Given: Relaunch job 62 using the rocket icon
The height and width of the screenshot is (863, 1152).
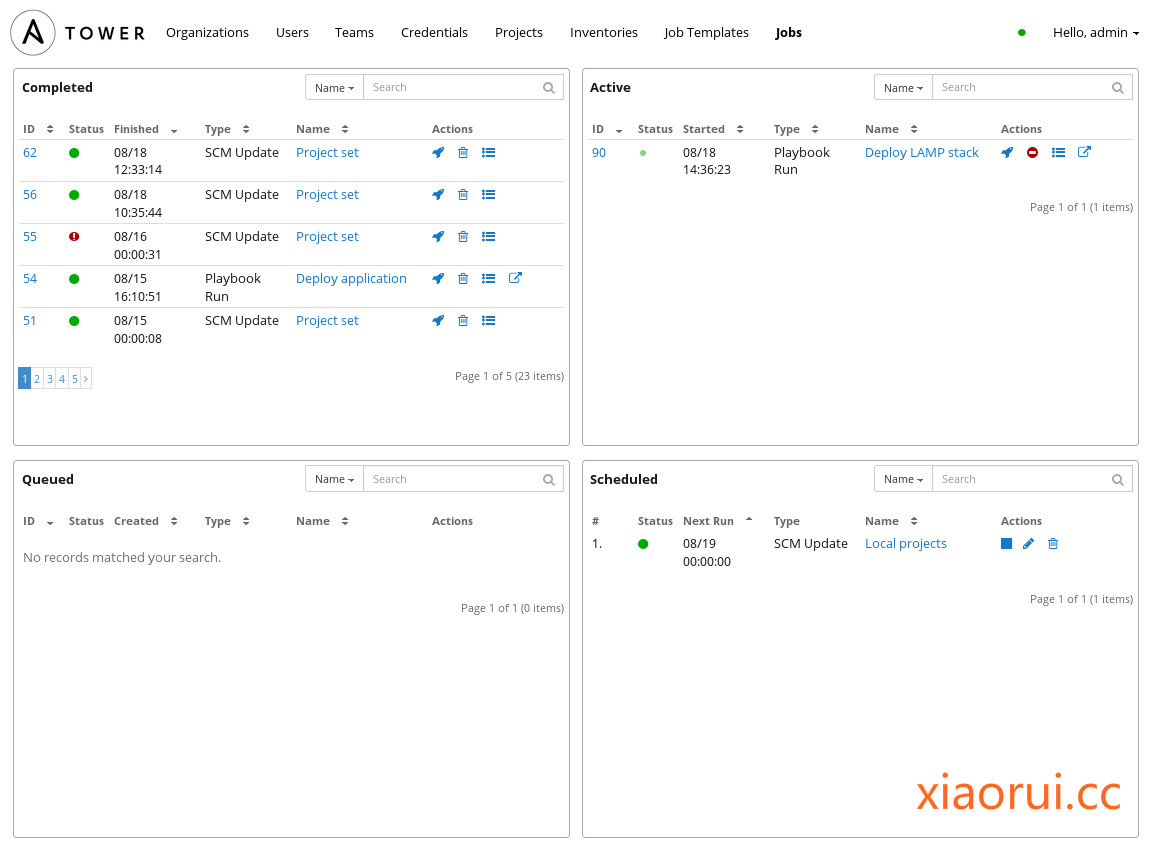Looking at the screenshot, I should point(438,153).
